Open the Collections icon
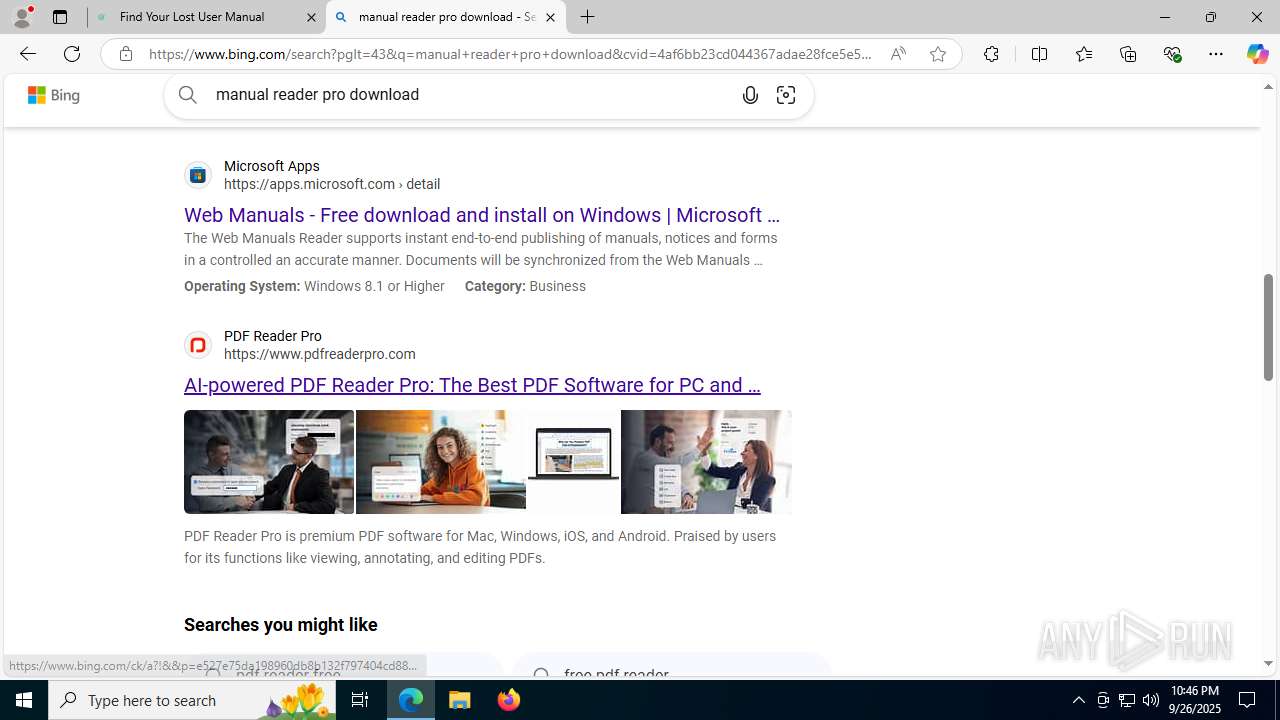This screenshot has width=1280, height=720. (x=1128, y=54)
